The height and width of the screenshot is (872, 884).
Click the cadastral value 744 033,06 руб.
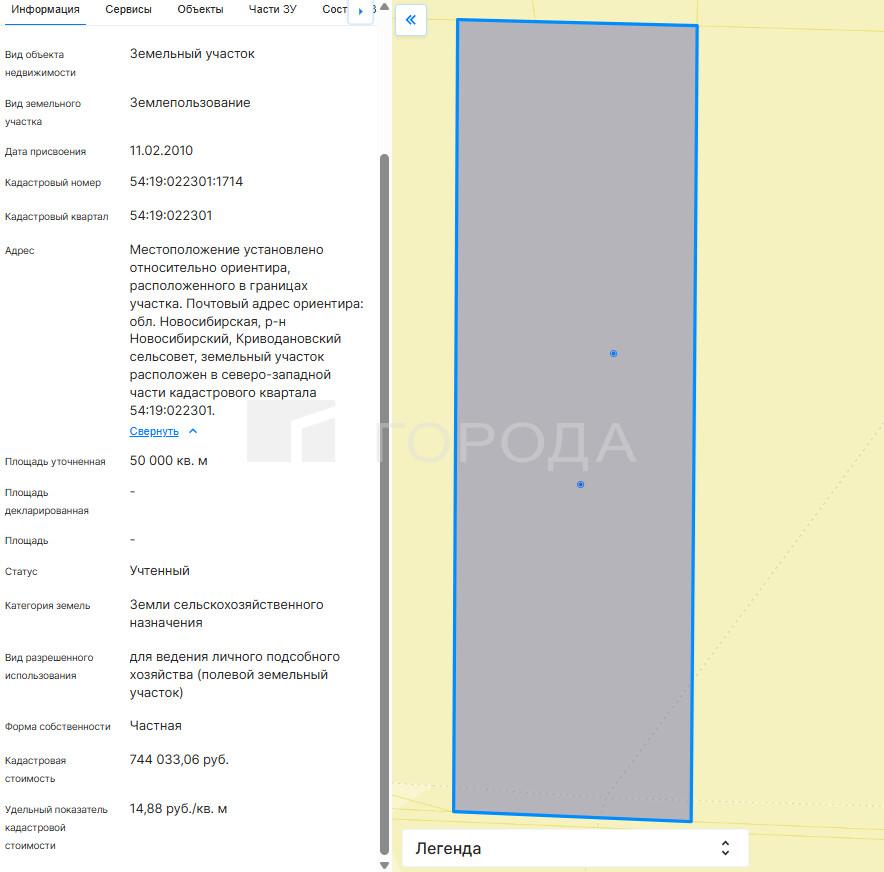(179, 760)
